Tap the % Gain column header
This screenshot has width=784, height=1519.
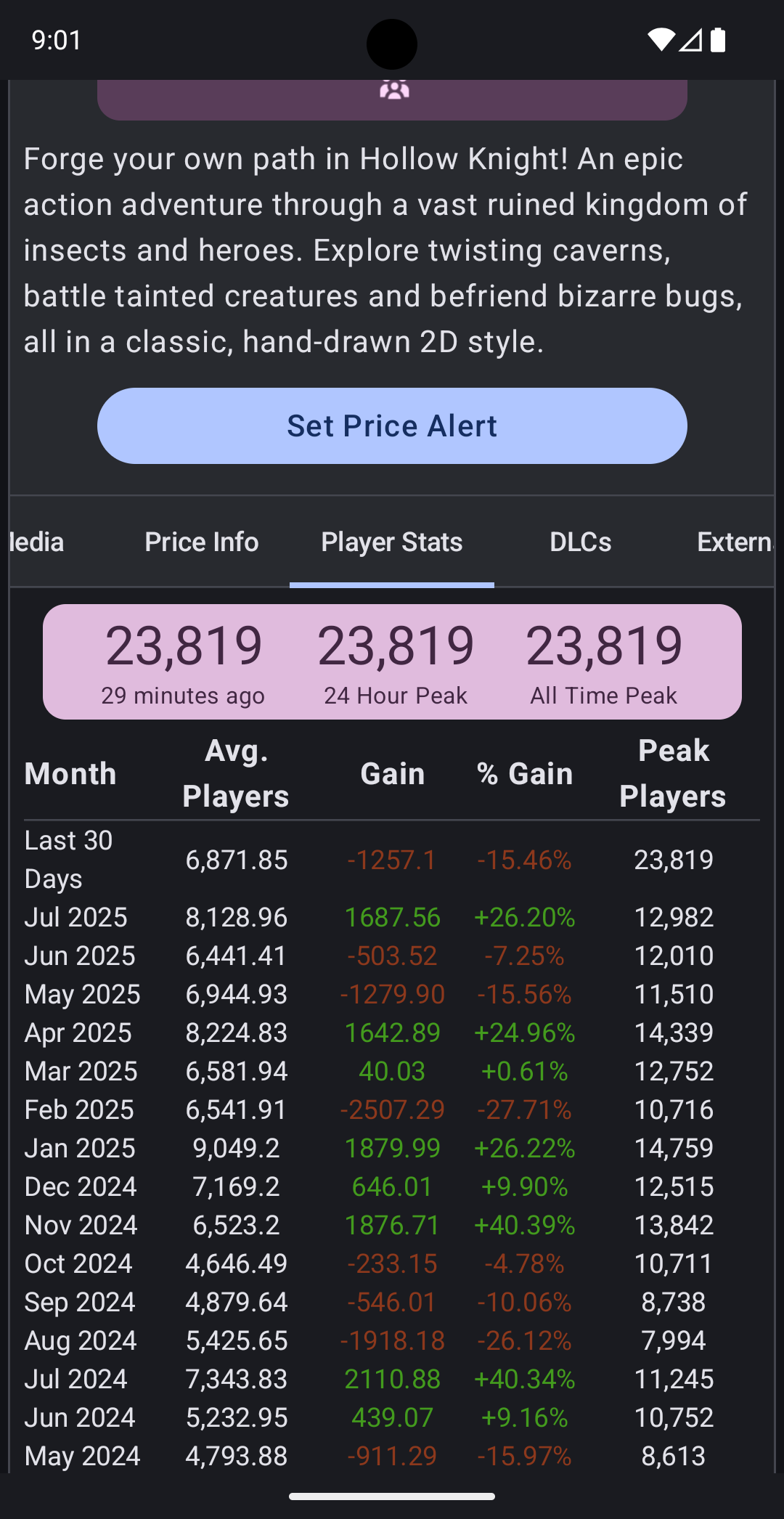click(525, 774)
